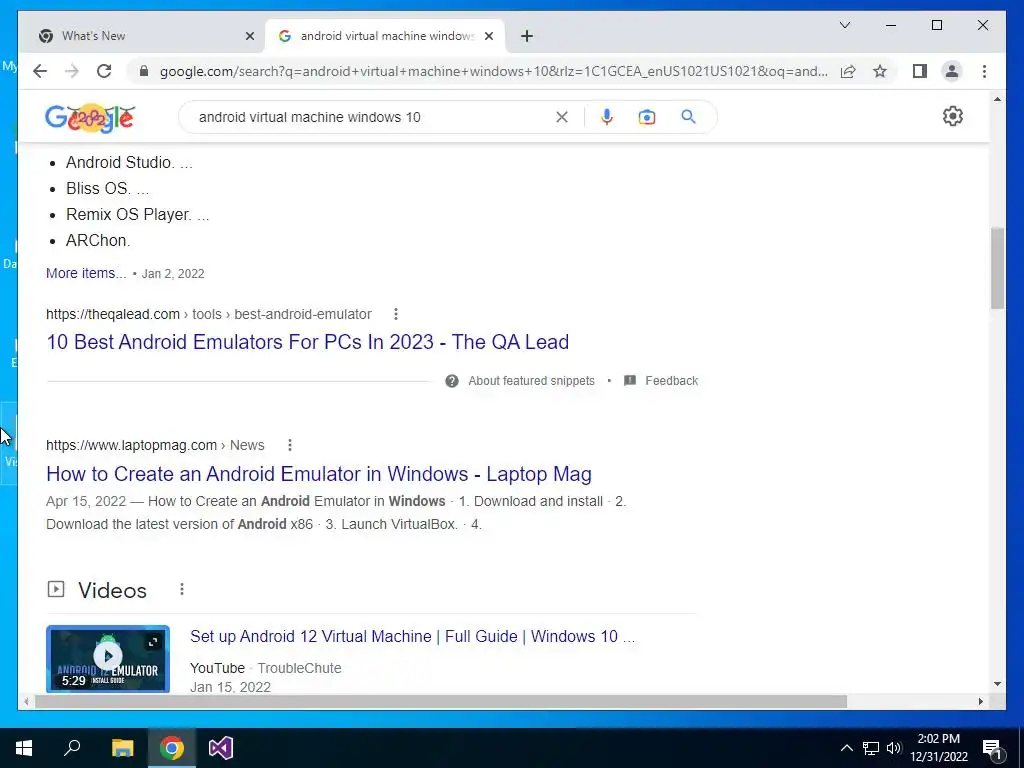Click the right arrow of horizontal scrollbar
The height and width of the screenshot is (768, 1024).
point(981,701)
